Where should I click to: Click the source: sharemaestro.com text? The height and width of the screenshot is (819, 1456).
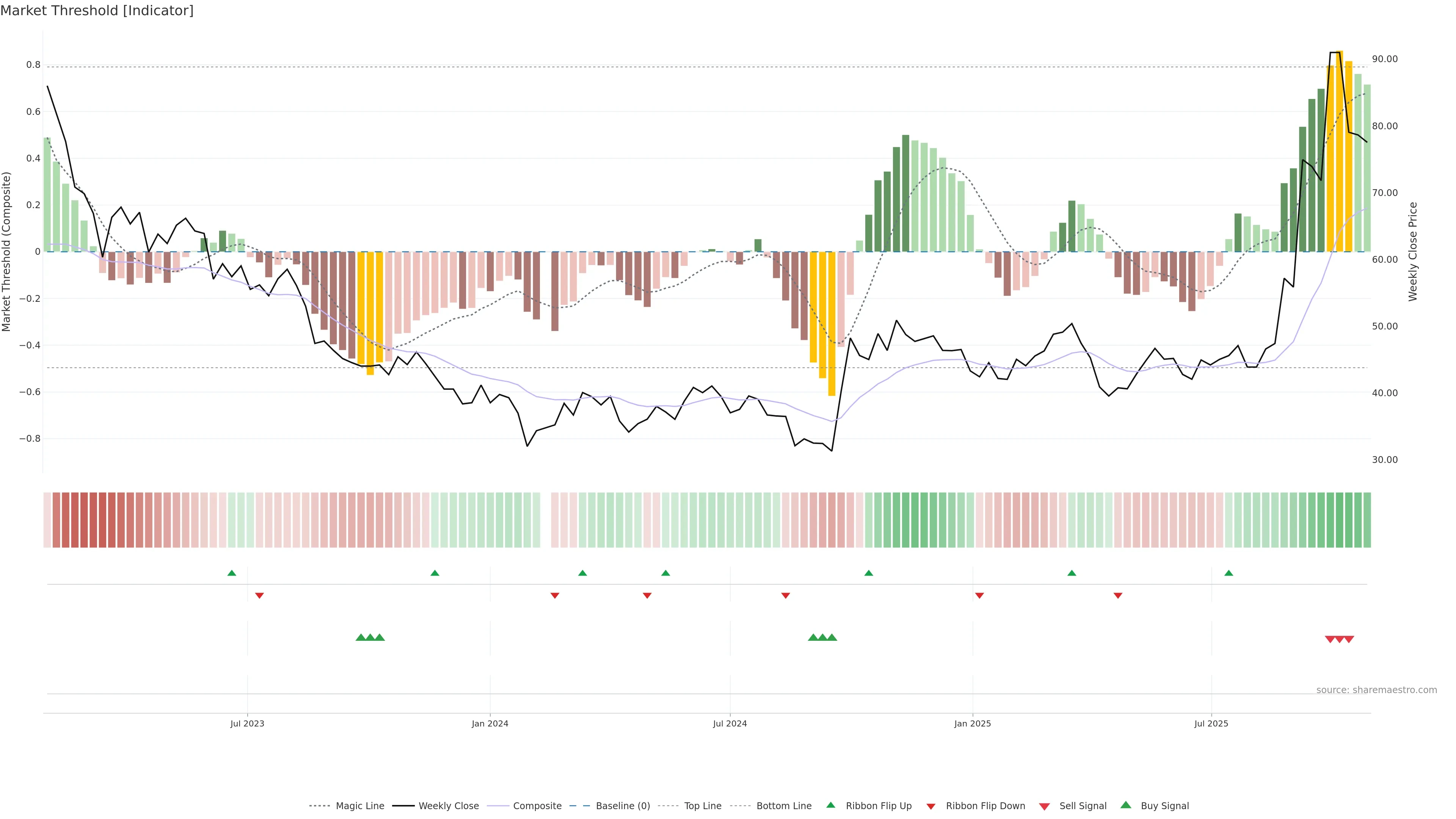pyautogui.click(x=1376, y=690)
